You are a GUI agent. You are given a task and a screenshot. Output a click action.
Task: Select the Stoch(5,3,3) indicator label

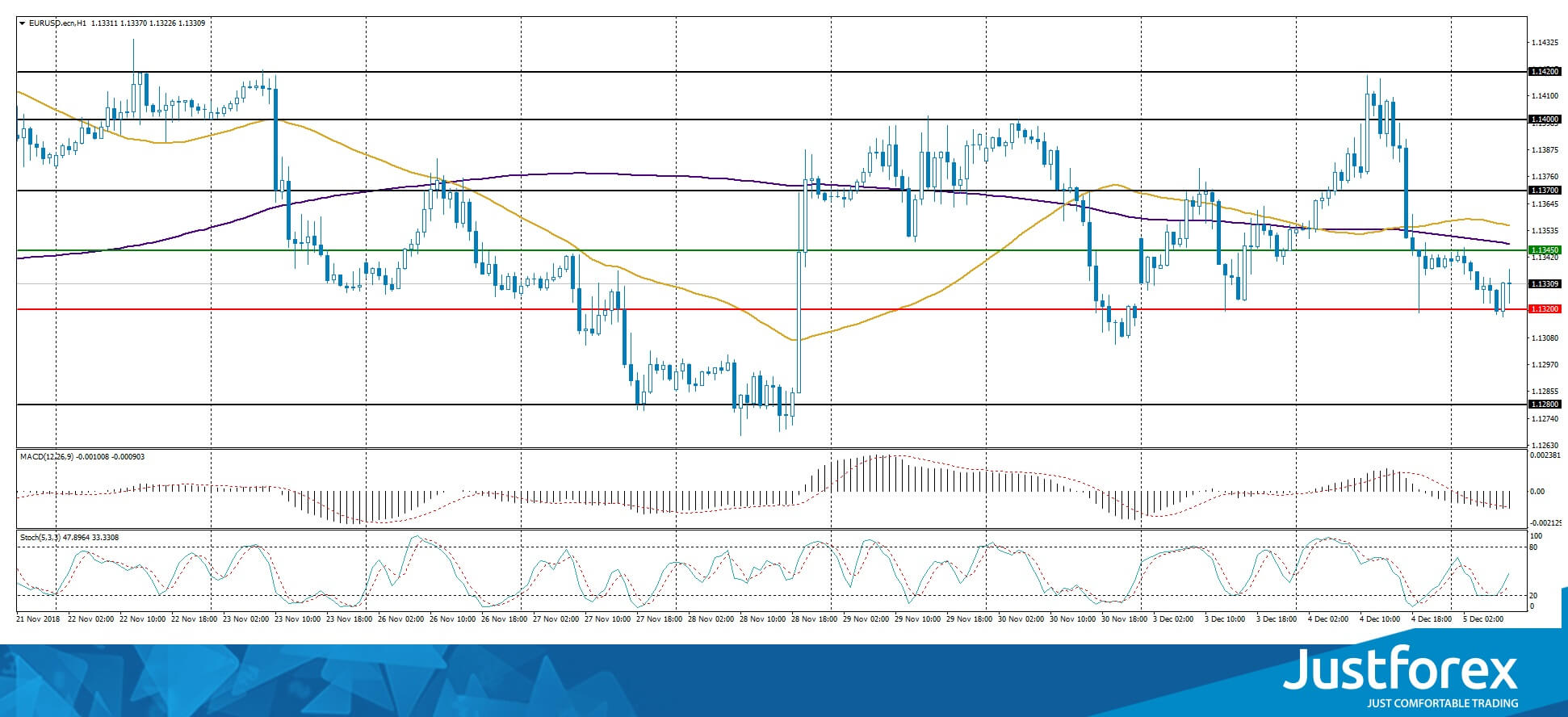click(40, 538)
